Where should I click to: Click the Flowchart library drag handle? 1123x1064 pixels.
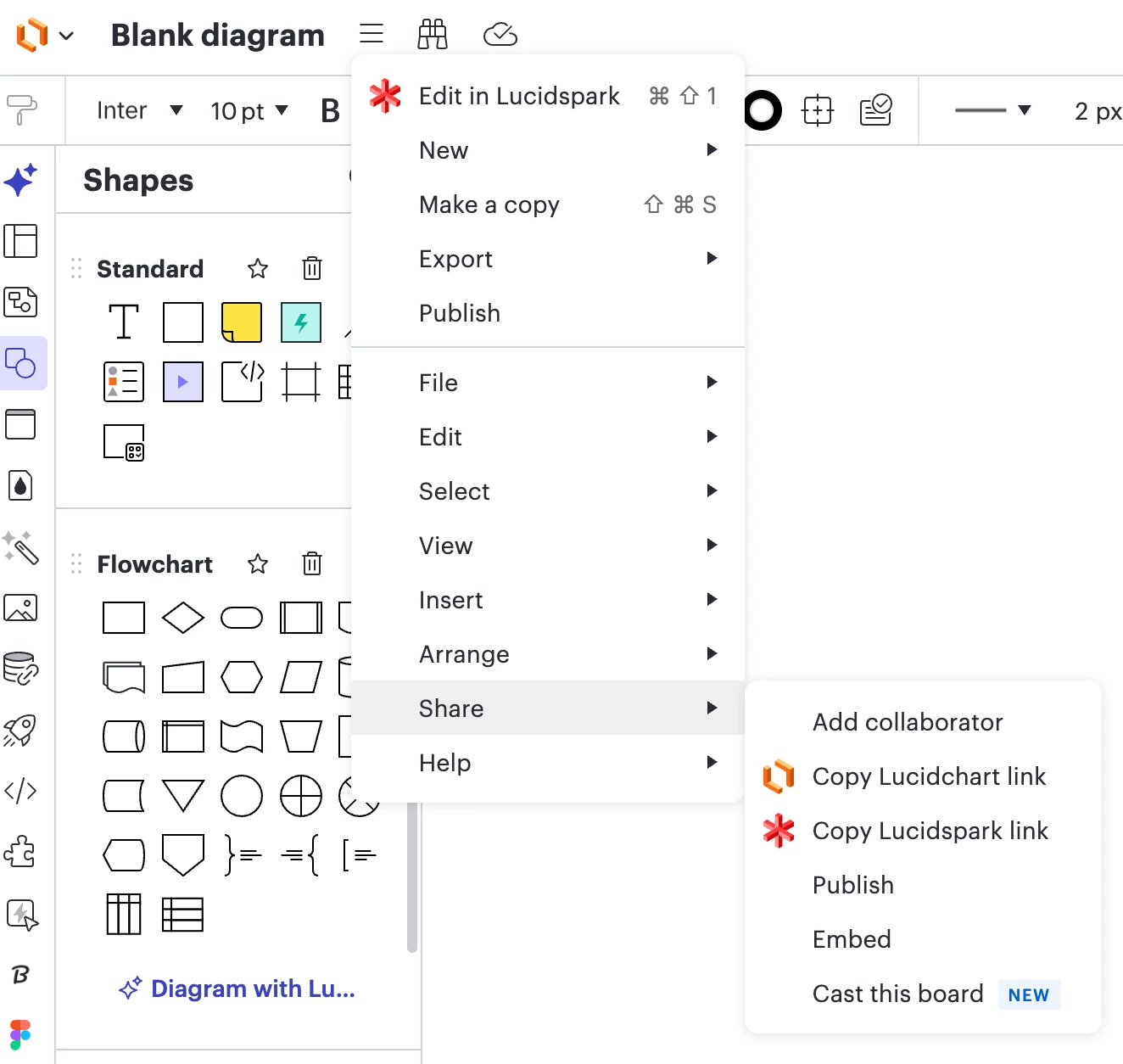pos(76,563)
